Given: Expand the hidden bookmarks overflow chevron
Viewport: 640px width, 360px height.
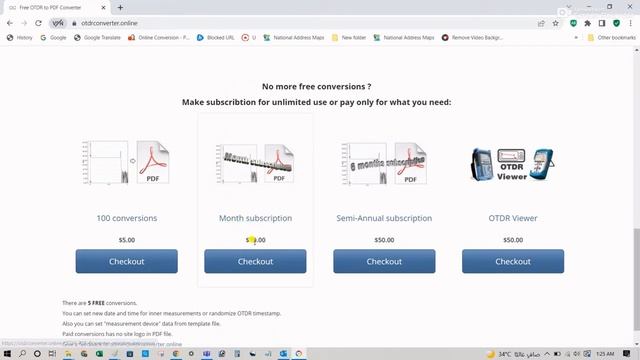Looking at the screenshot, I should (576, 38).
